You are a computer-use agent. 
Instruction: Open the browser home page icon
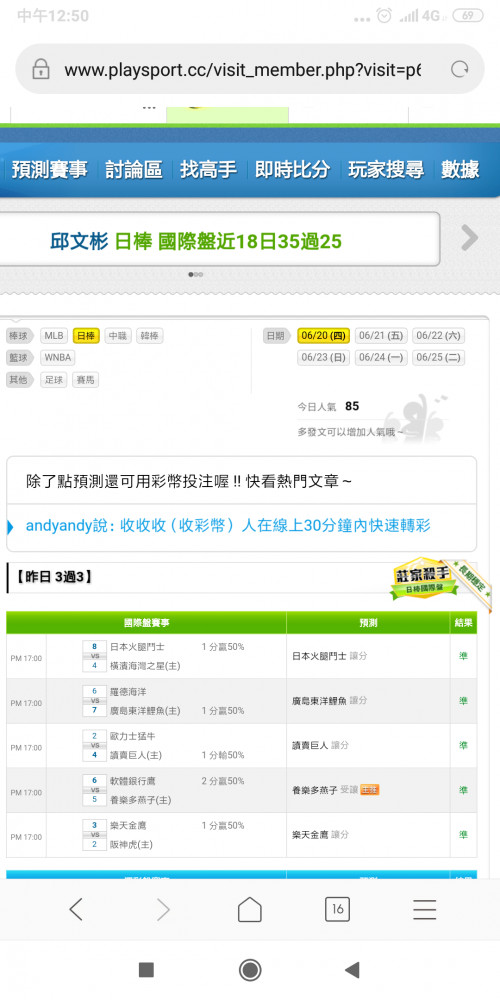[x=250, y=909]
